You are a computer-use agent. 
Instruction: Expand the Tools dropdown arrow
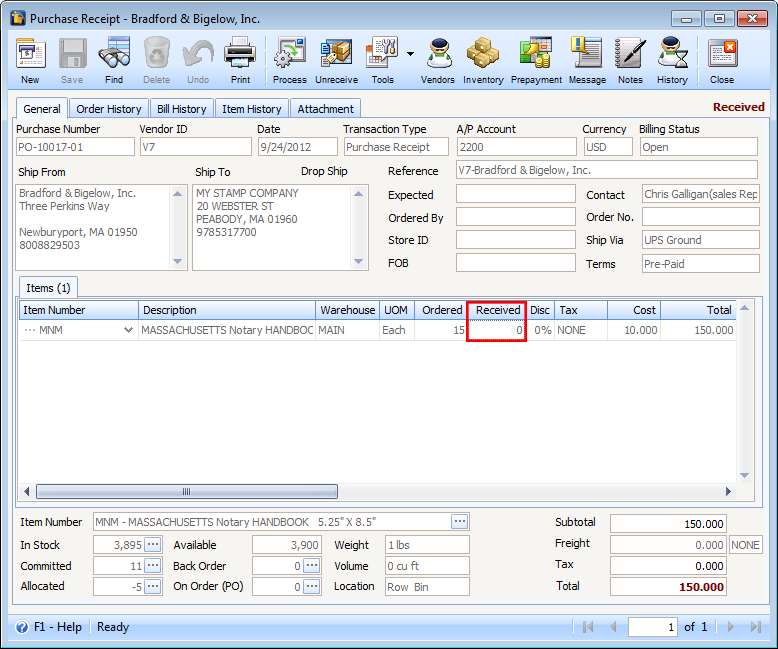tap(410, 54)
